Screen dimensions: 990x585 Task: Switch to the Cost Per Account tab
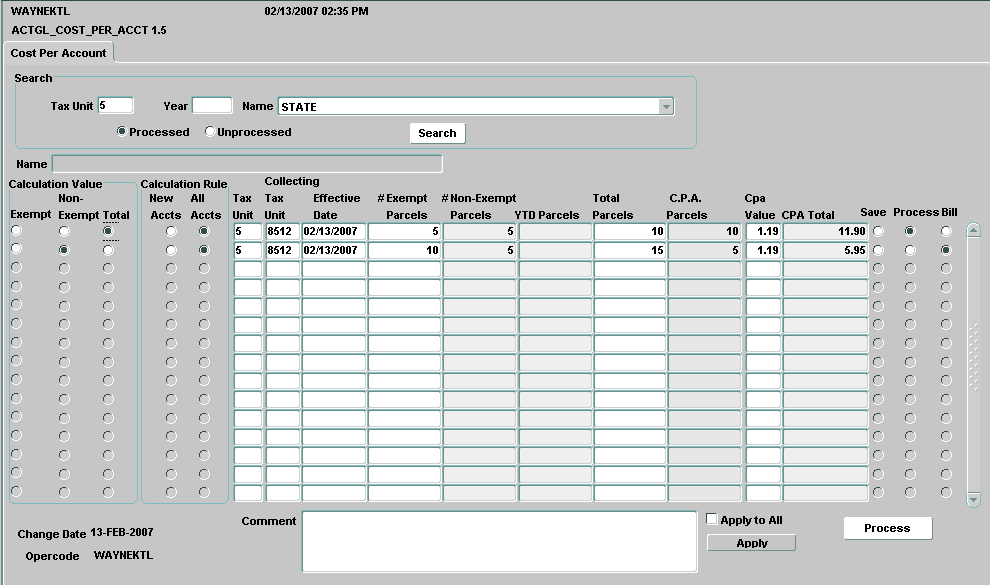pos(58,53)
